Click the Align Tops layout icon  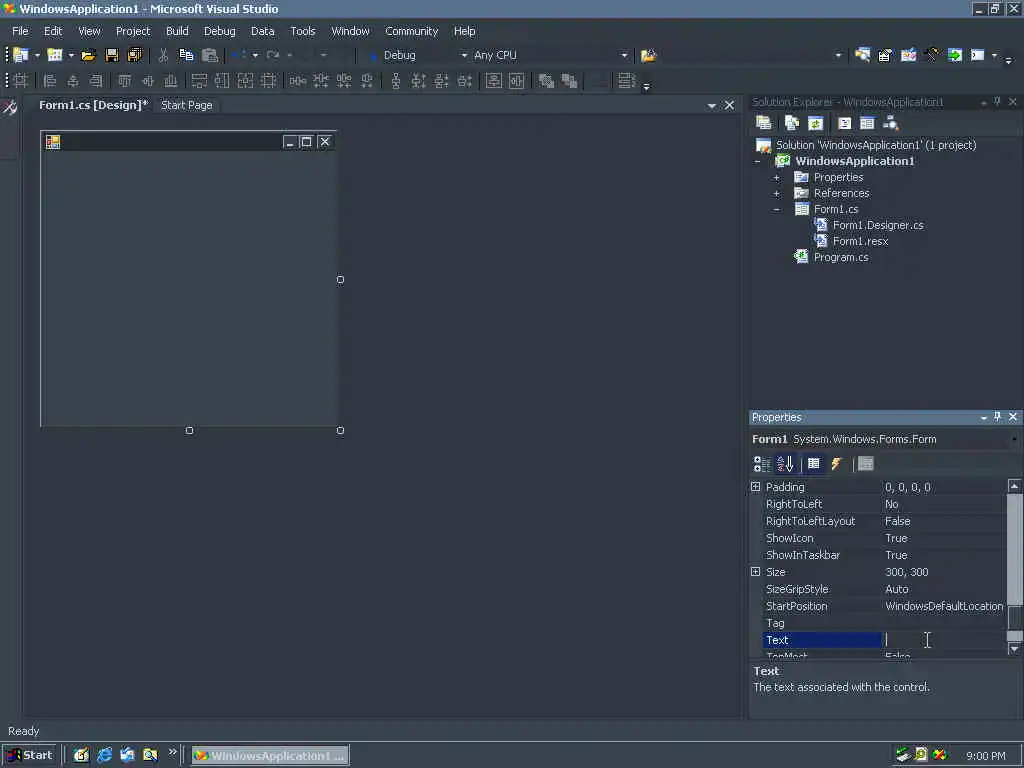(x=124, y=81)
